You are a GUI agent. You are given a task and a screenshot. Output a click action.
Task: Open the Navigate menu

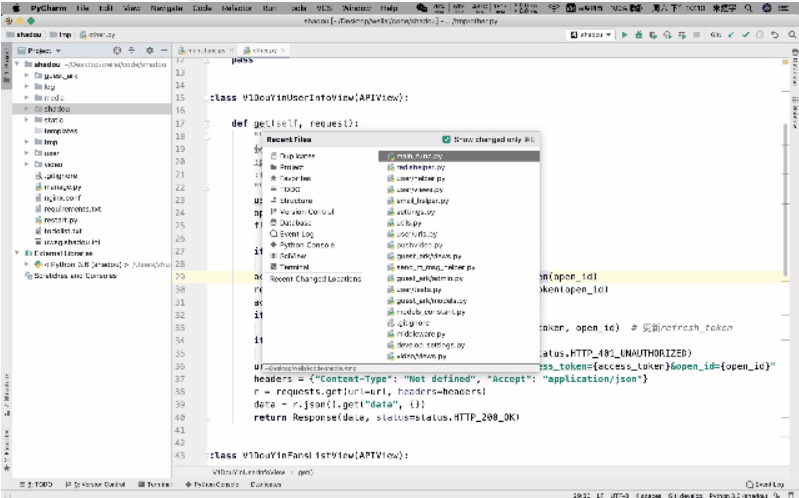pyautogui.click(x=167, y=8)
